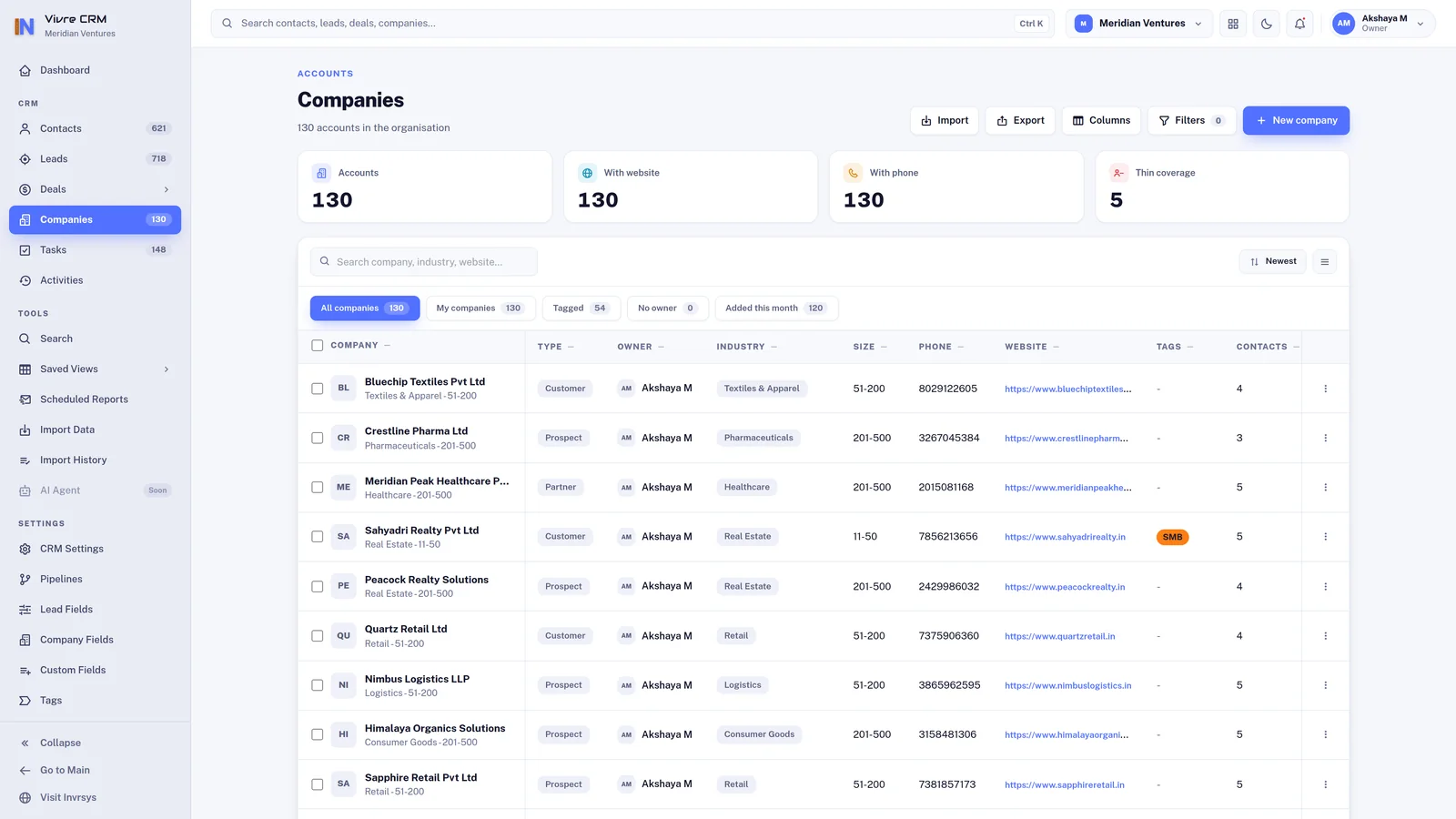Screen dimensions: 1456x819
Task: Open the Meridian Ventures workspace dropdown
Action: pyautogui.click(x=1138, y=24)
